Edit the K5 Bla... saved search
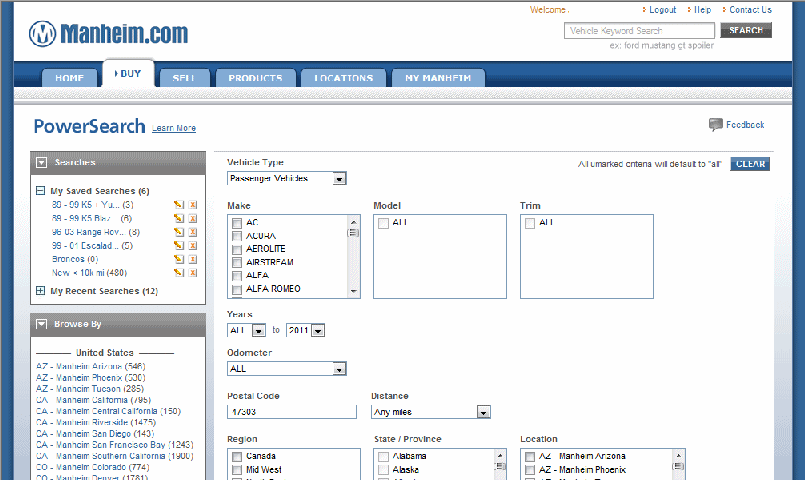Screen dimensions: 805x480 [179, 218]
